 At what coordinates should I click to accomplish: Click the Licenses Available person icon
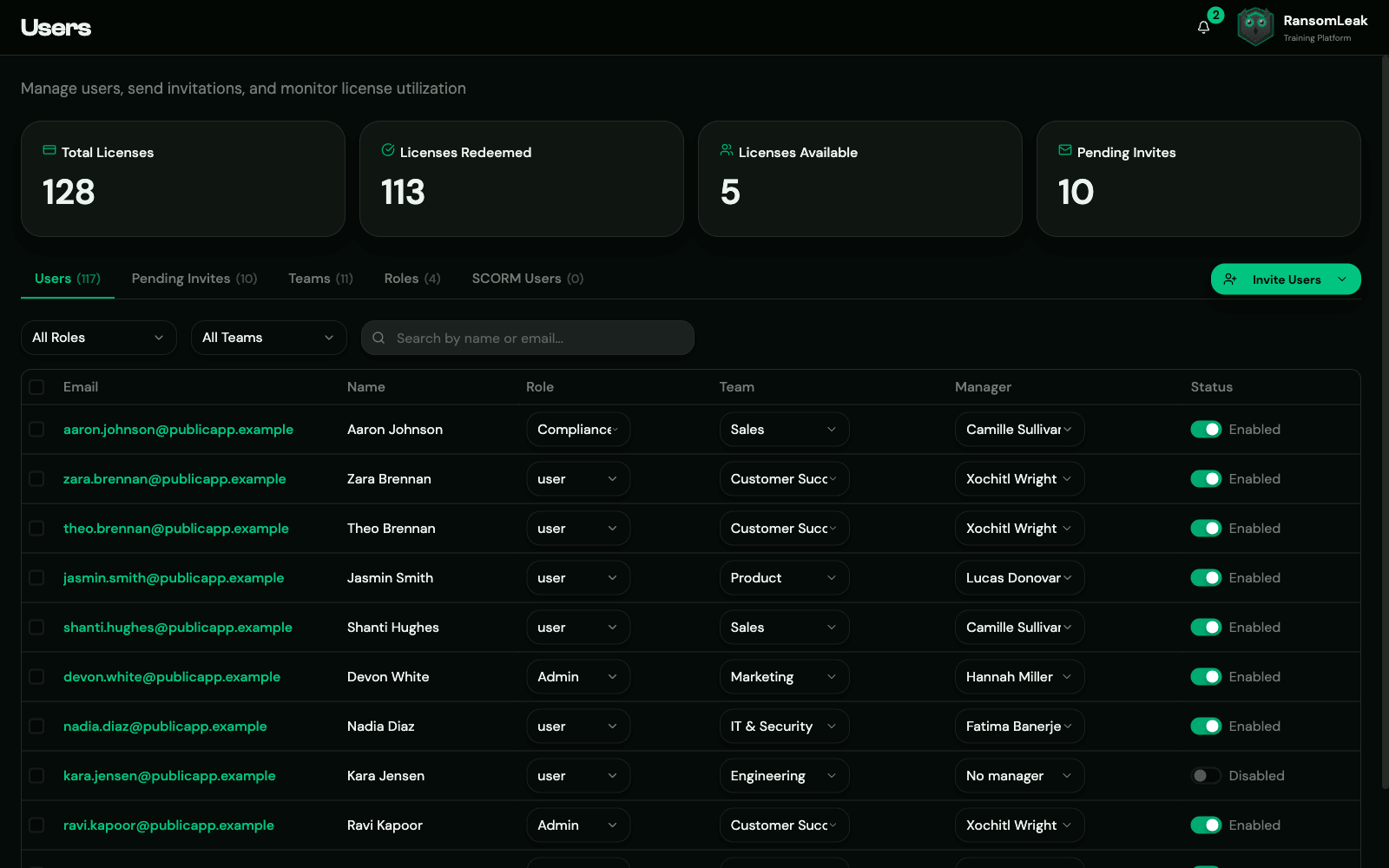[x=727, y=150]
